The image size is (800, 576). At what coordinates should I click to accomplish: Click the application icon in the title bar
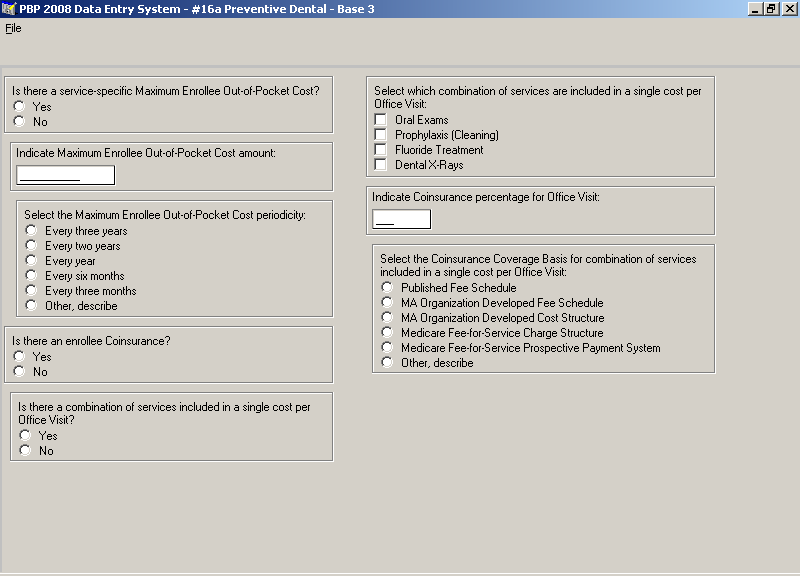(x=9, y=9)
